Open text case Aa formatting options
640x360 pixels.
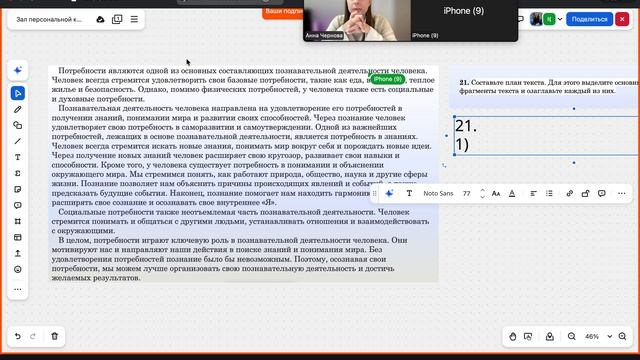[x=496, y=193]
